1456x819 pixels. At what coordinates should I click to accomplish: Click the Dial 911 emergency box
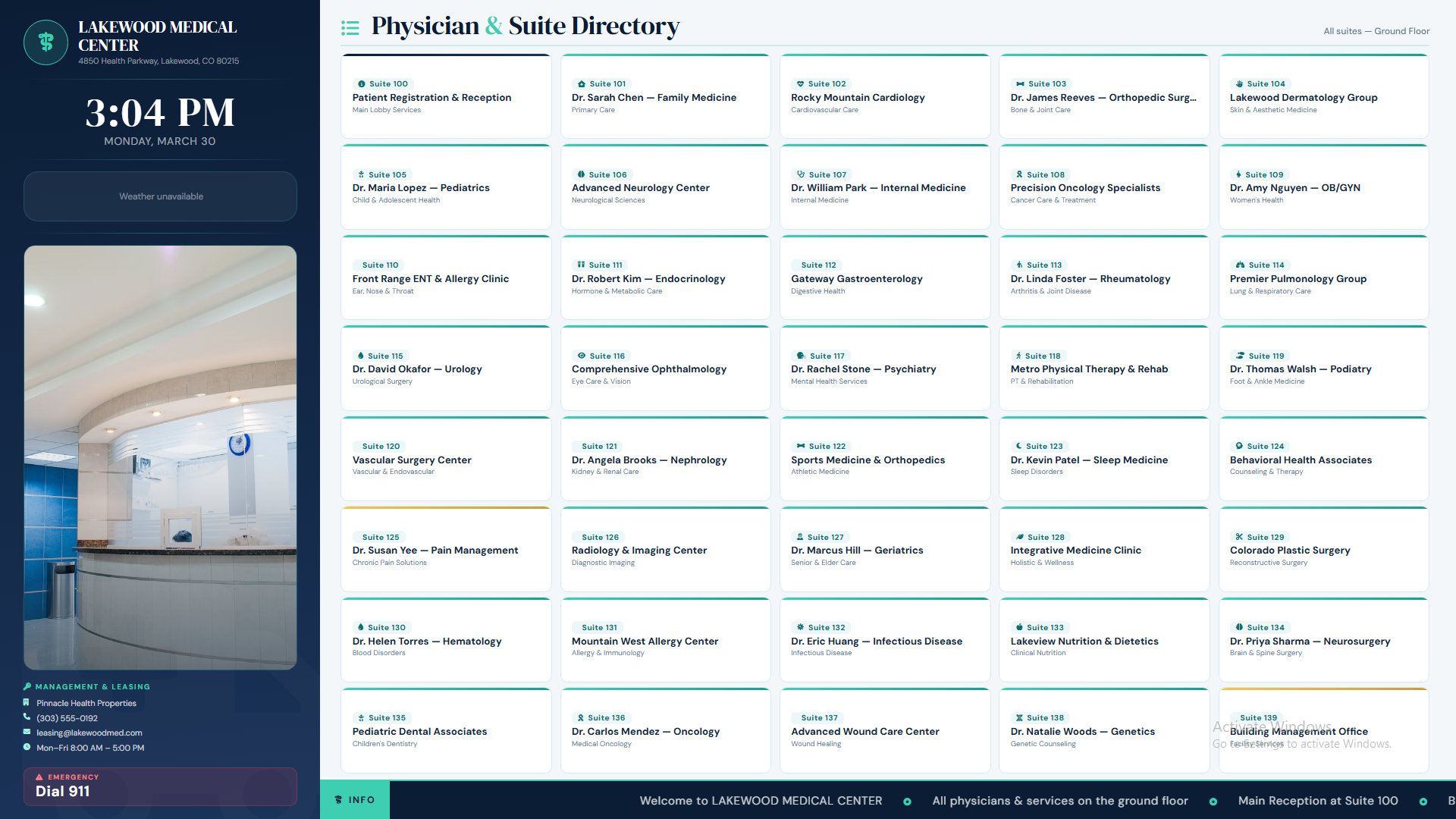click(x=160, y=786)
